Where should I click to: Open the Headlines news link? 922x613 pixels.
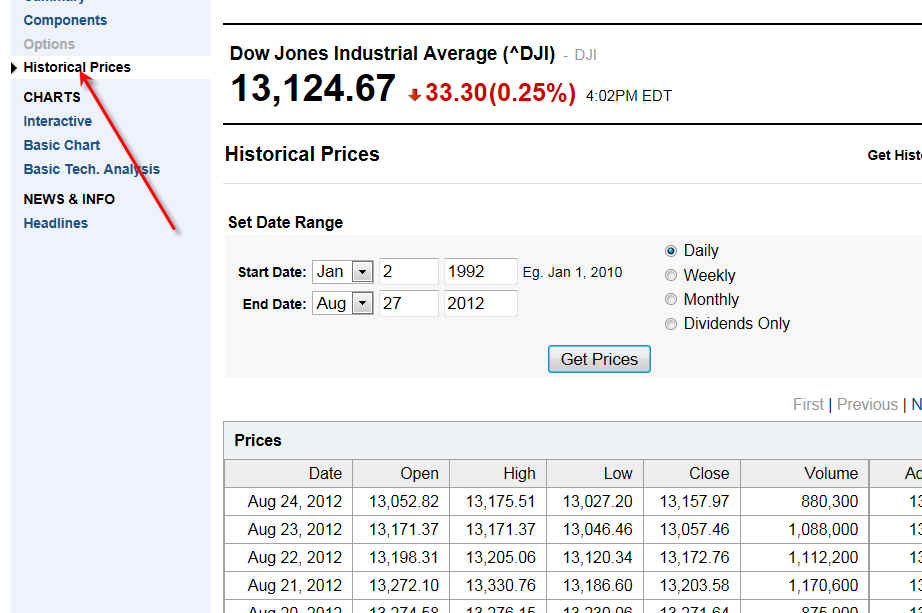55,223
